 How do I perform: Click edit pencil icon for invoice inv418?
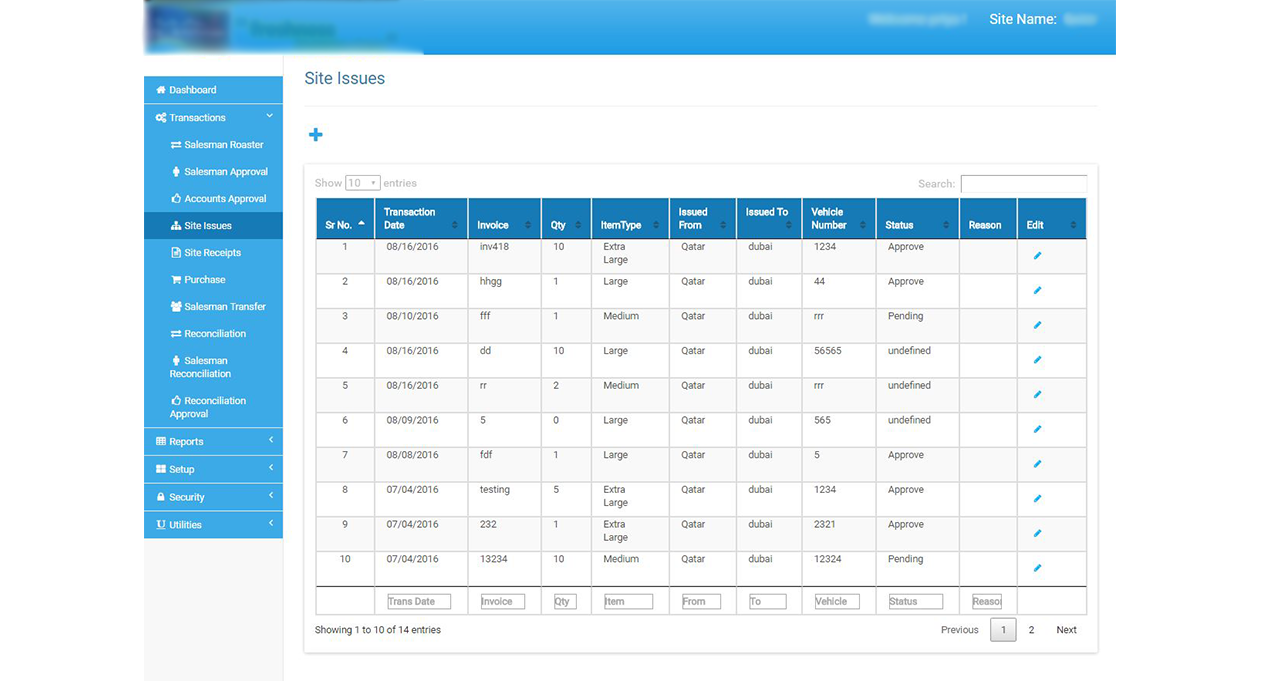[x=1037, y=256]
